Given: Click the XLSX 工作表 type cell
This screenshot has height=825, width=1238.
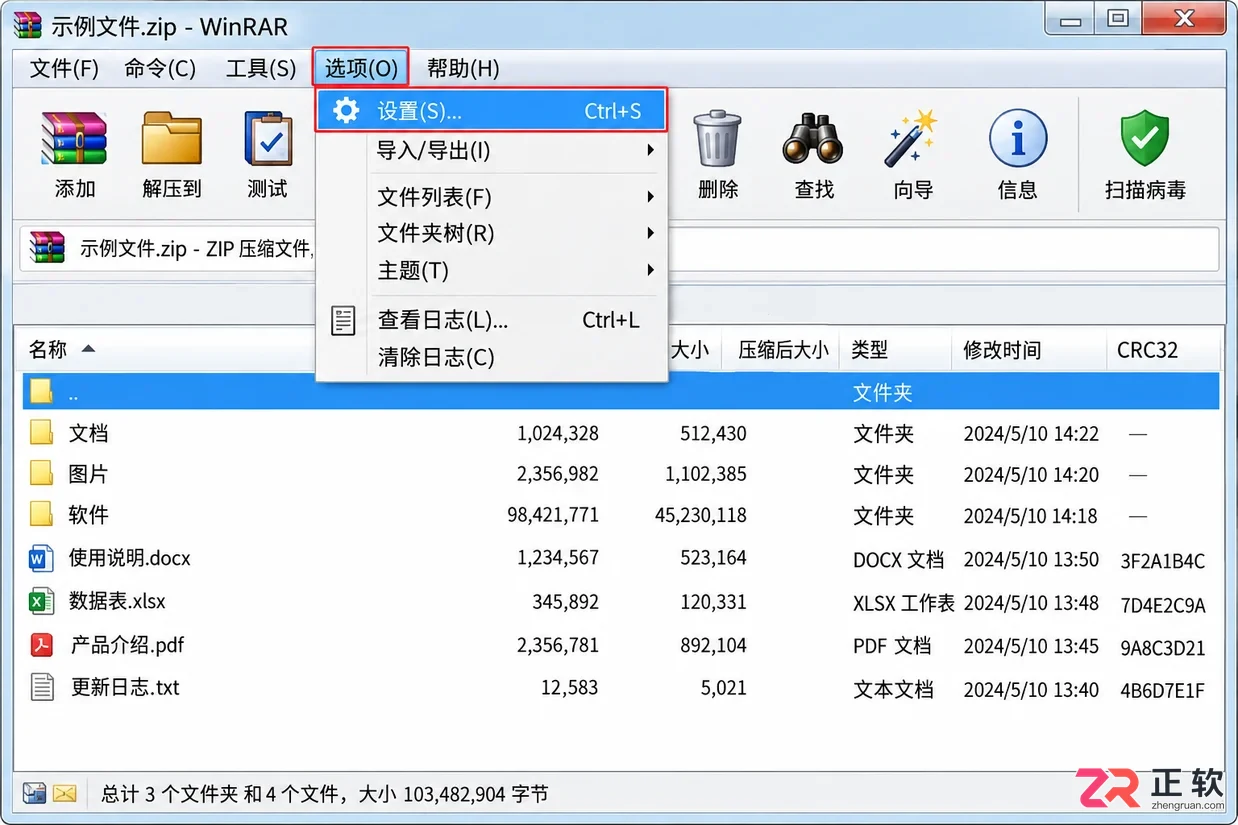Looking at the screenshot, I should 904,603.
